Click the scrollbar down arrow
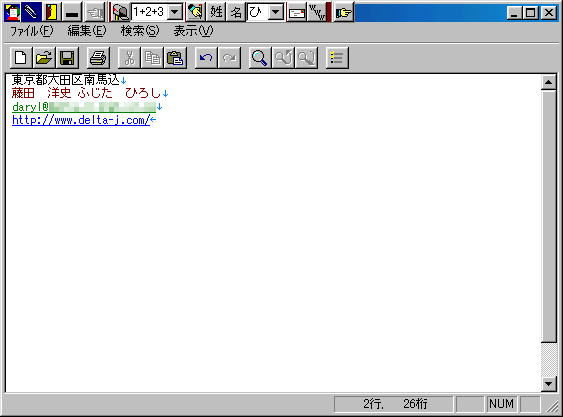Image resolution: width=563 pixels, height=417 pixels. pos(548,384)
